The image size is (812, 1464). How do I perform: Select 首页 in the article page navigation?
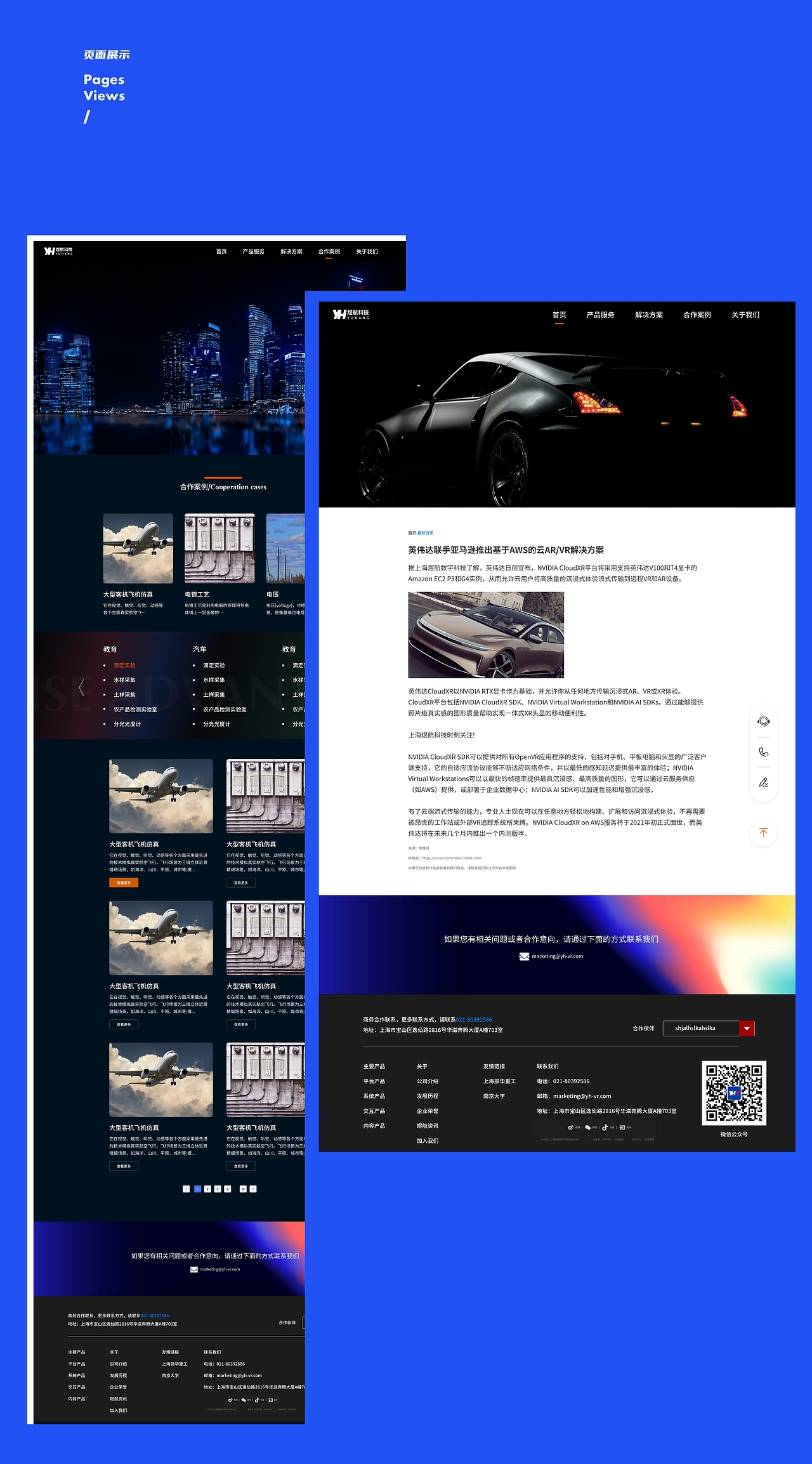pyautogui.click(x=559, y=315)
